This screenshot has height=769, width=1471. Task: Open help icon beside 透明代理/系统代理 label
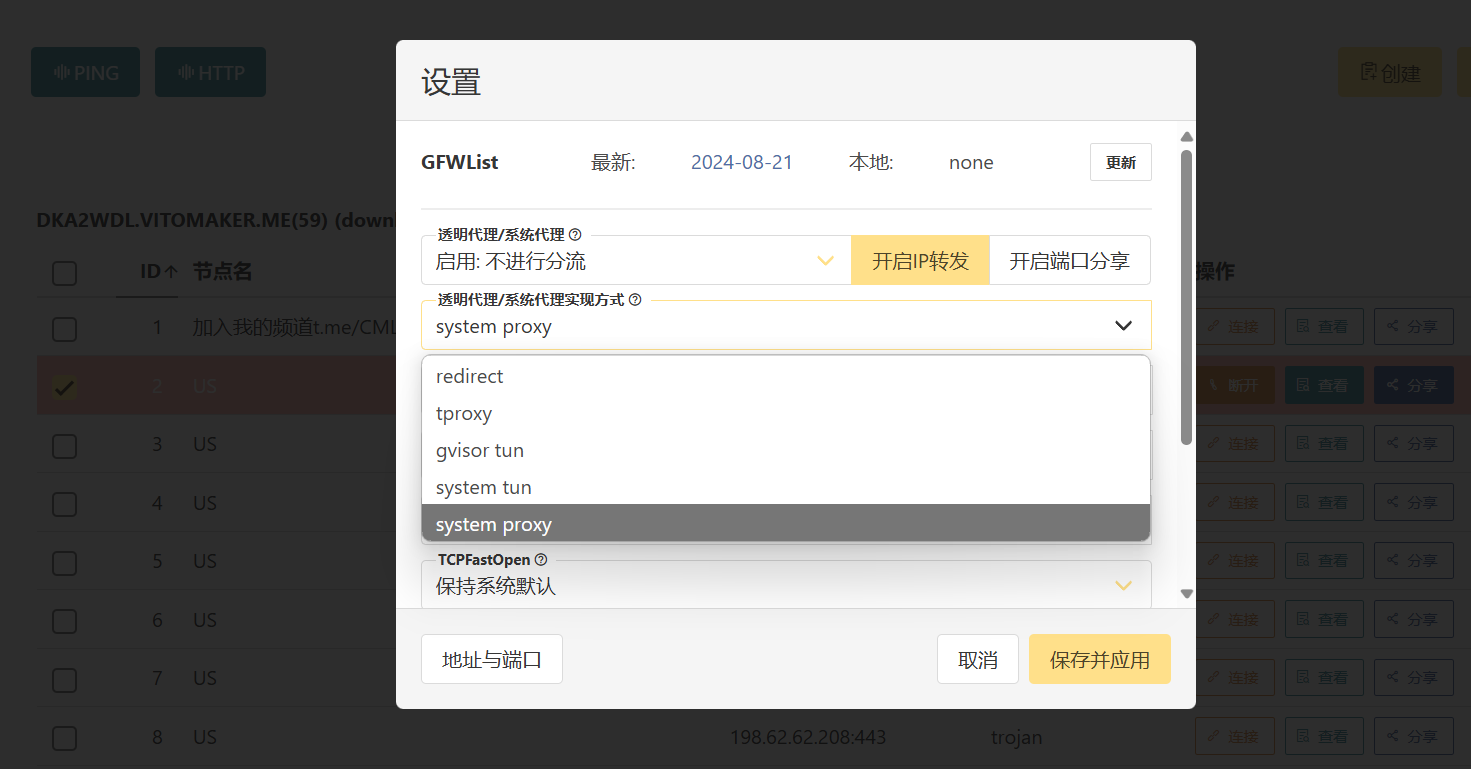click(575, 235)
